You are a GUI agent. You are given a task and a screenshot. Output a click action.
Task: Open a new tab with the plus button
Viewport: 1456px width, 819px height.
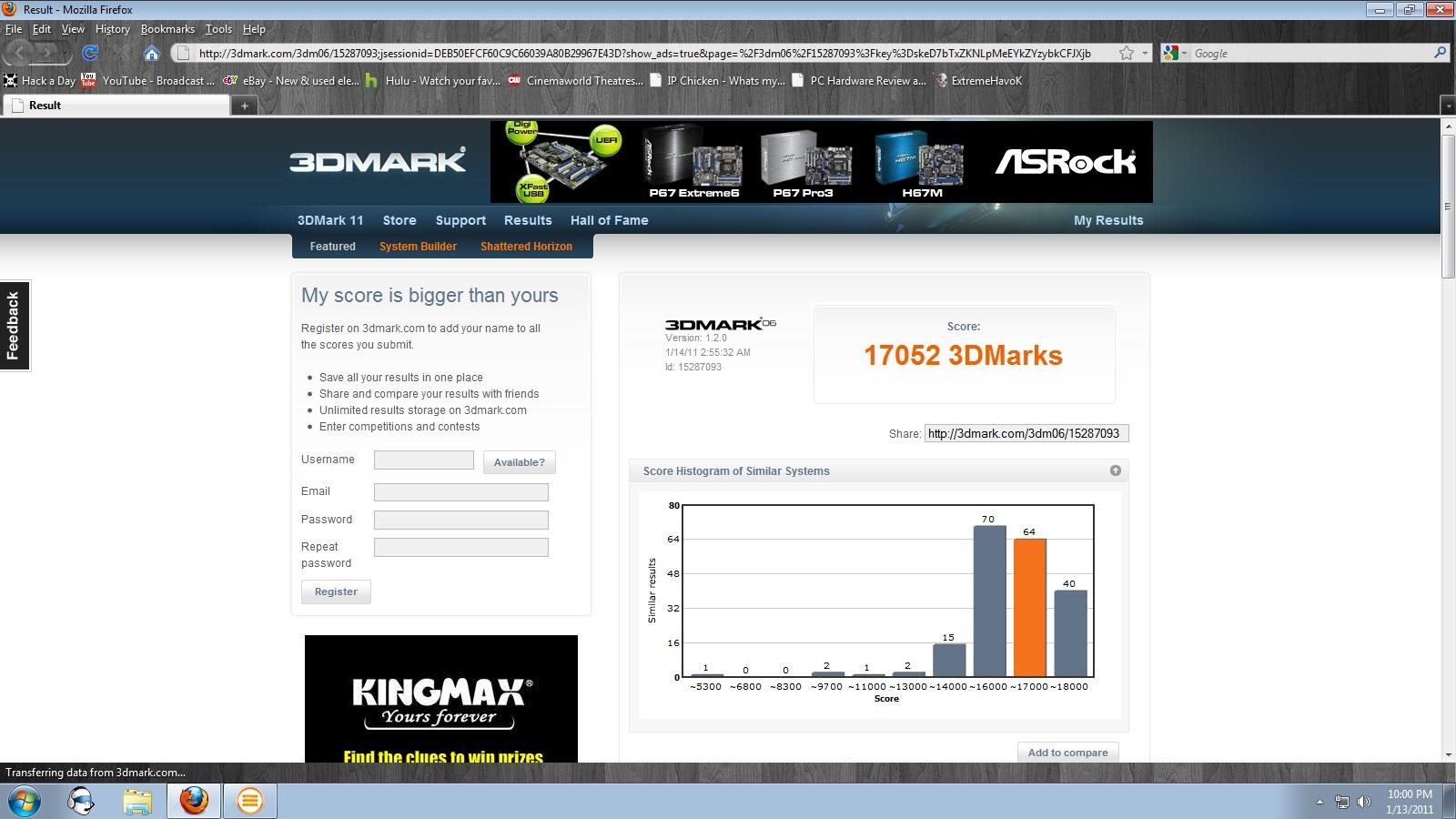244,106
